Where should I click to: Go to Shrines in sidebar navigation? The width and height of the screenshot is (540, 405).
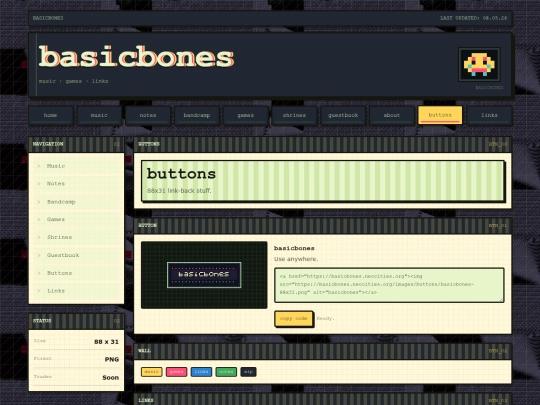click(76, 237)
